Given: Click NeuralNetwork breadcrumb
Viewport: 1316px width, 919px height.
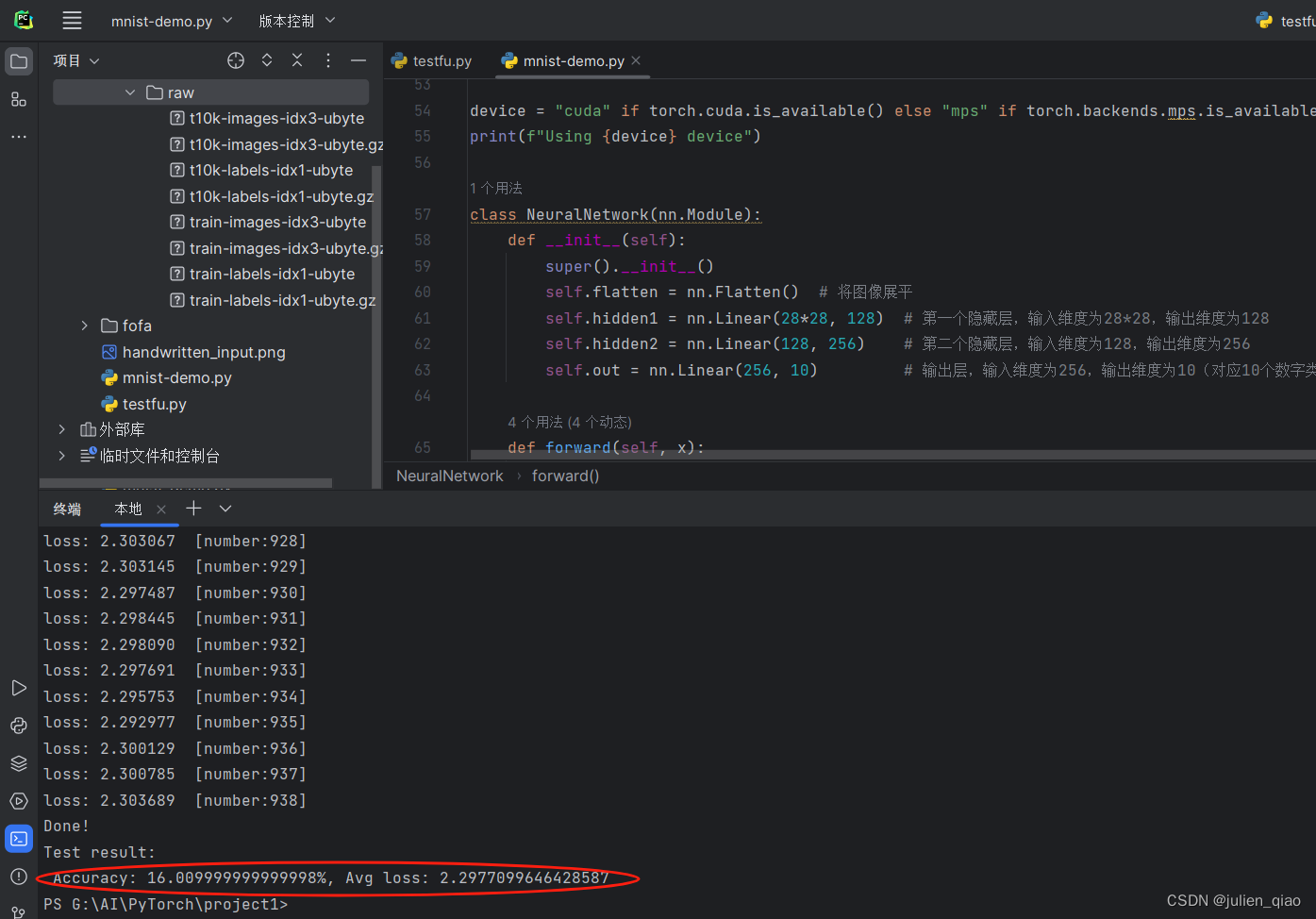Looking at the screenshot, I should coord(449,476).
